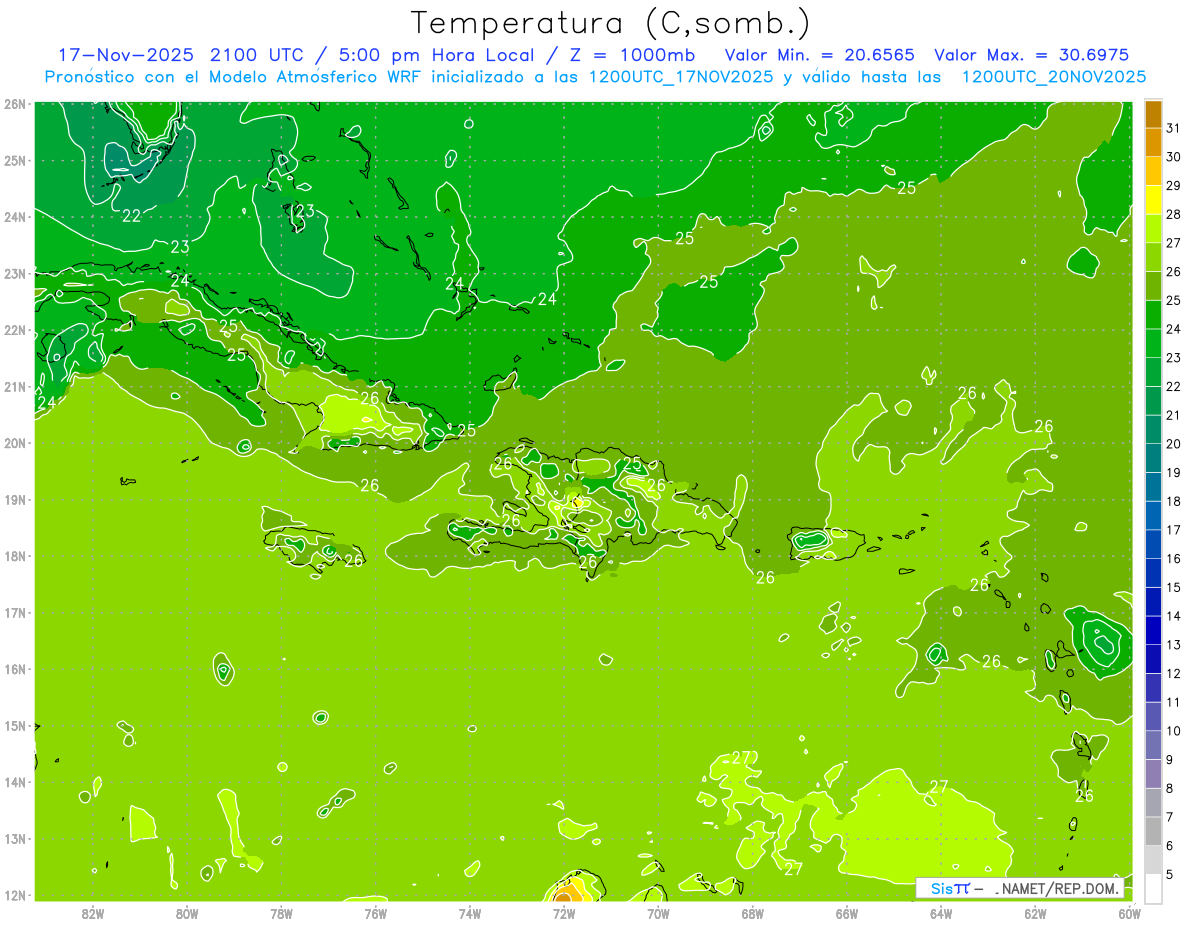Image resolution: width=1200 pixels, height=927 pixels.
Task: Click the 25N latitude label
Action: (x=14, y=160)
